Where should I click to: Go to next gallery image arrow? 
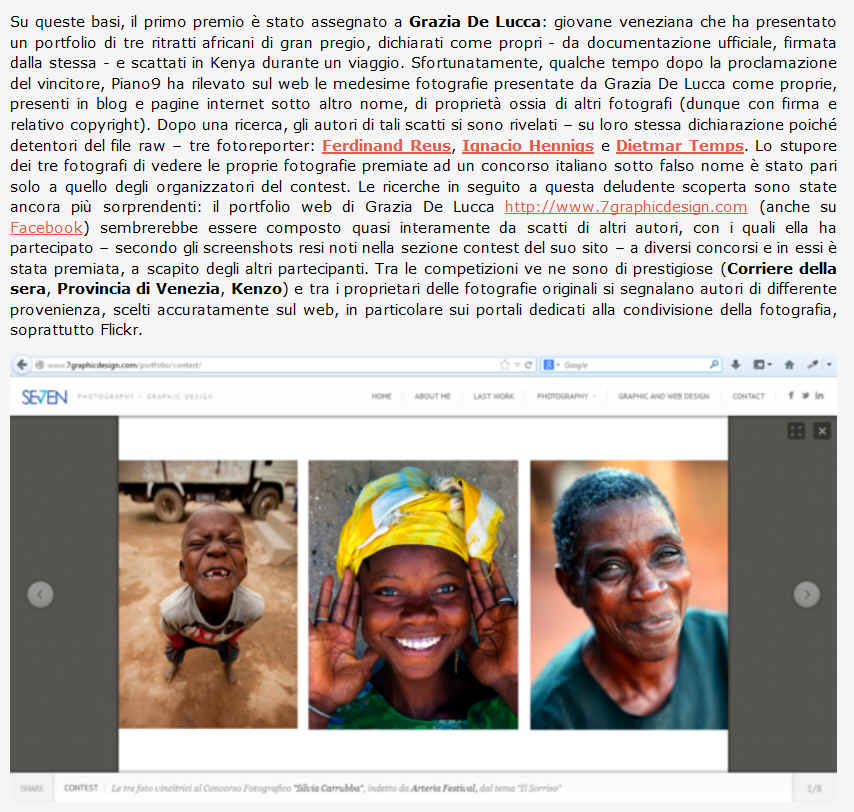(x=807, y=594)
